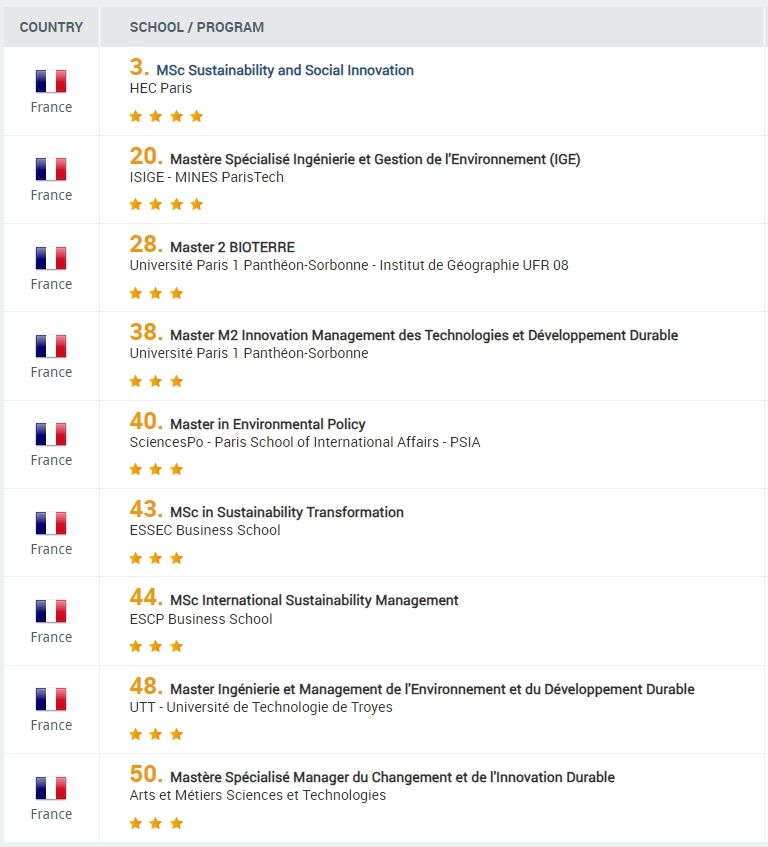Click the COUNTRY column header

51,27
